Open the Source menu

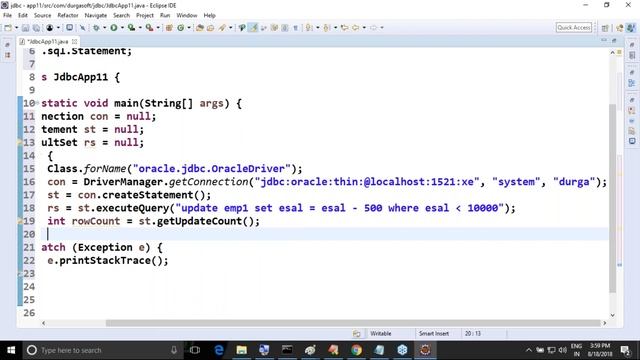pos(42,16)
